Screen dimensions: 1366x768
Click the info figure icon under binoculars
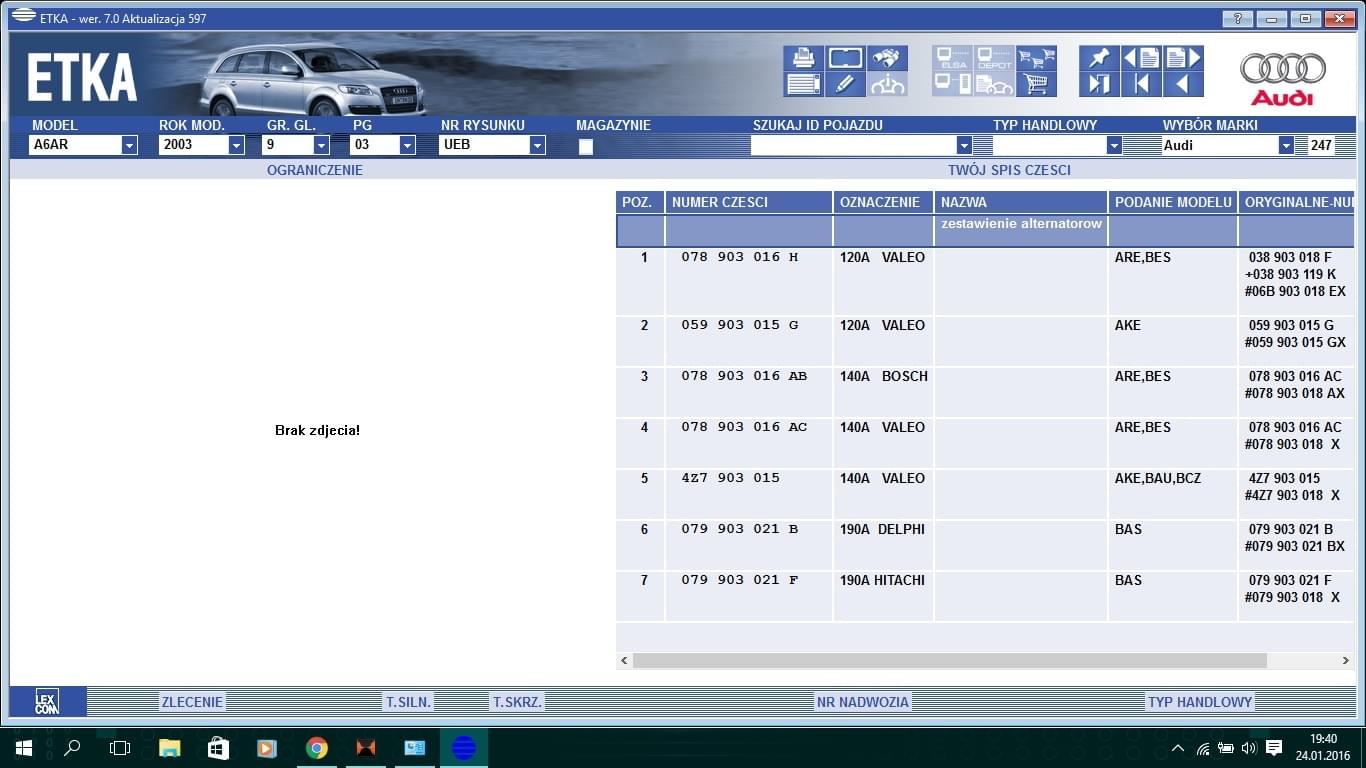coord(888,84)
